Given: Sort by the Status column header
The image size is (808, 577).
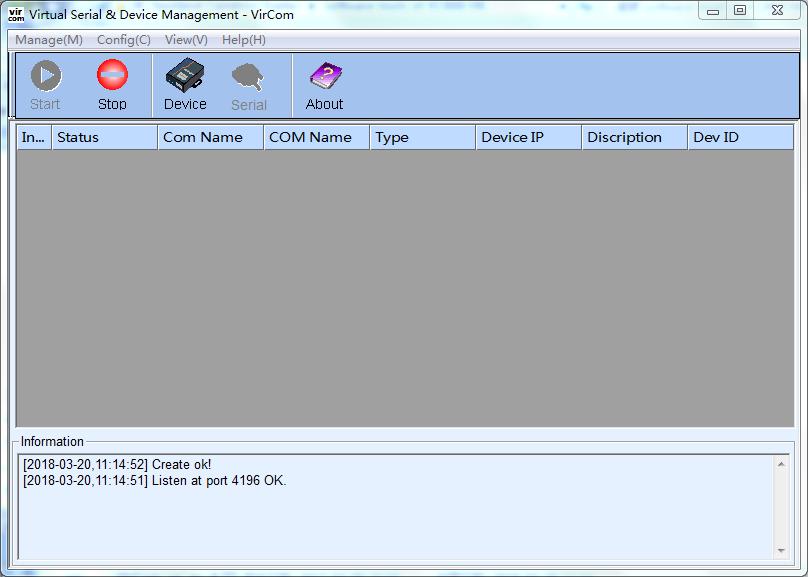Looking at the screenshot, I should (104, 137).
